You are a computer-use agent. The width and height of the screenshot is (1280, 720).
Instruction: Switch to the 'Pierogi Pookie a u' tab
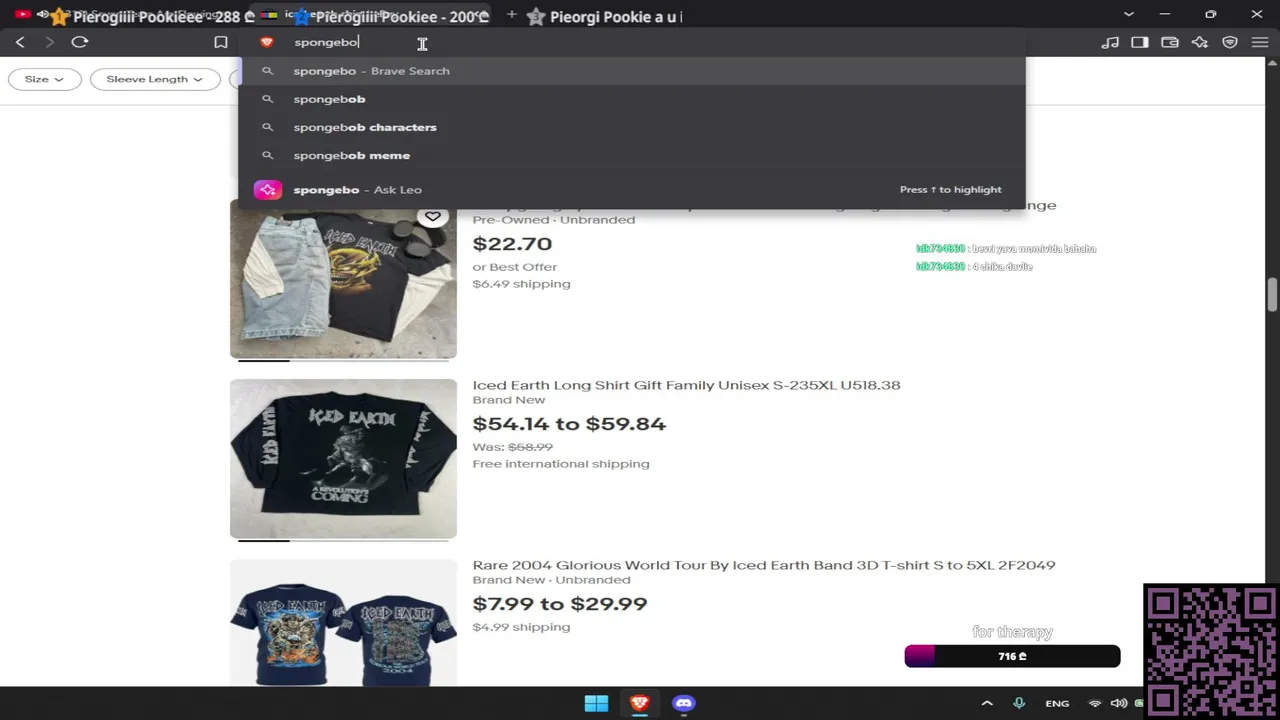(607, 16)
